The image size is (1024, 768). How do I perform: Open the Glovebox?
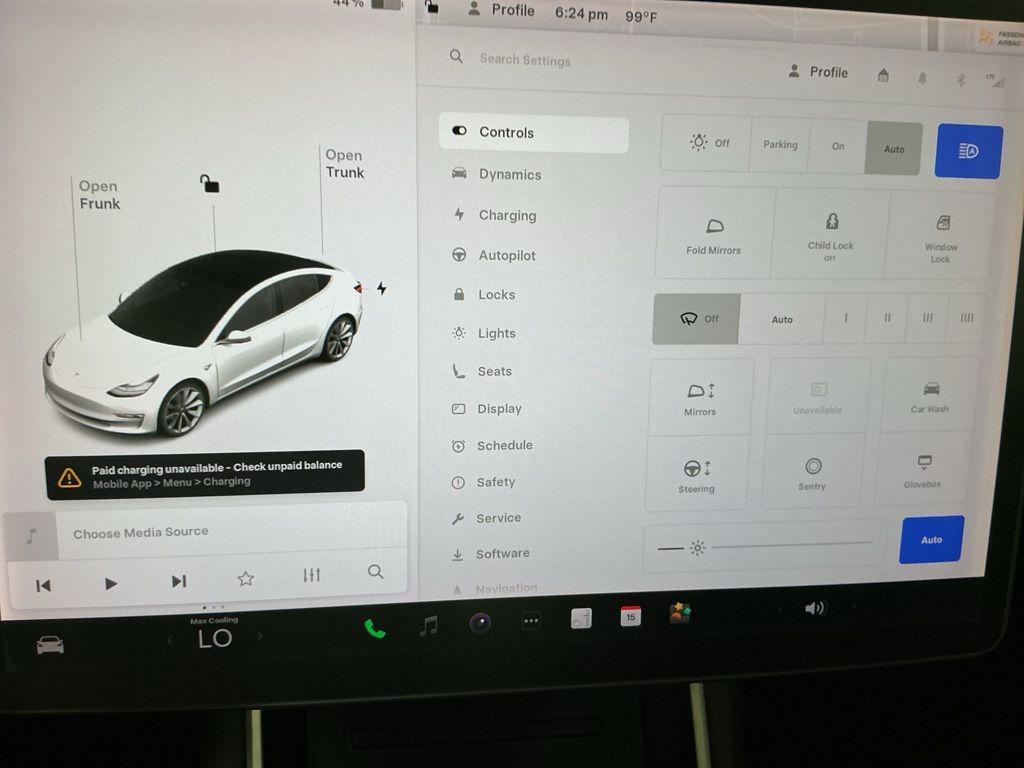pos(924,470)
